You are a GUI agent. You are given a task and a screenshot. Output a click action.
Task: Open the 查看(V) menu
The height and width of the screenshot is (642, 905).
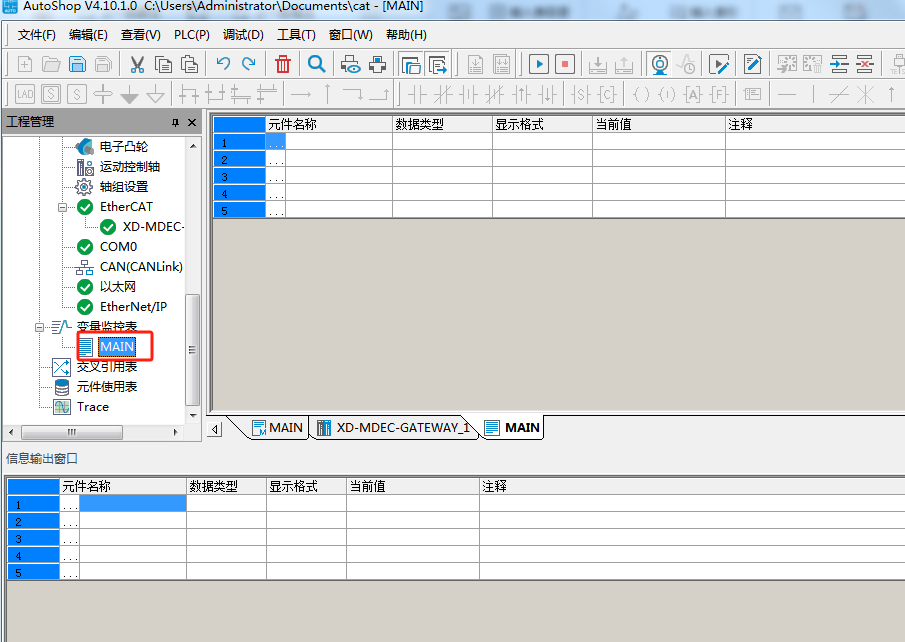tap(140, 35)
